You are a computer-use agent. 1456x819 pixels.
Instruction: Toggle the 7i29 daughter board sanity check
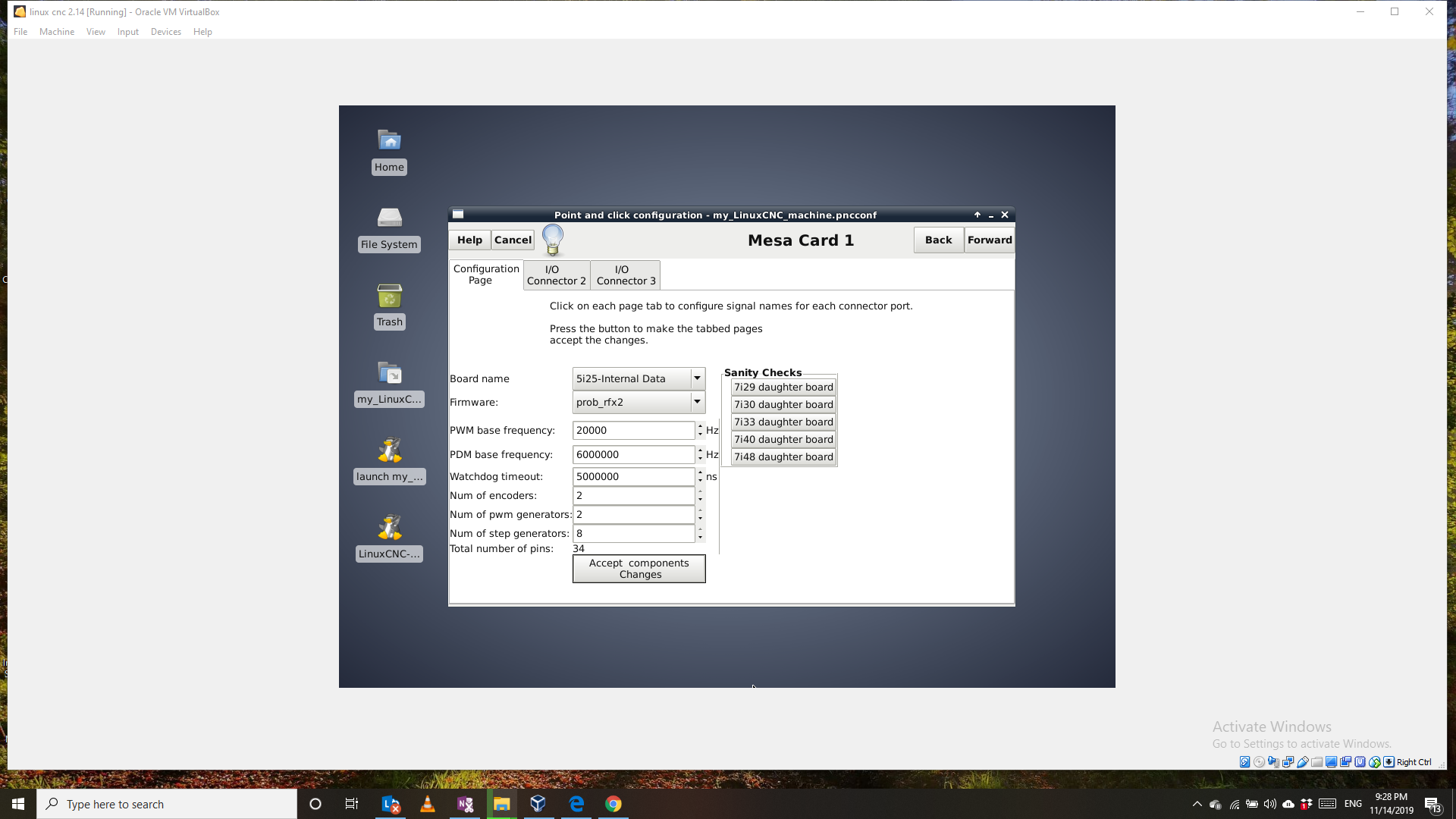tap(783, 387)
